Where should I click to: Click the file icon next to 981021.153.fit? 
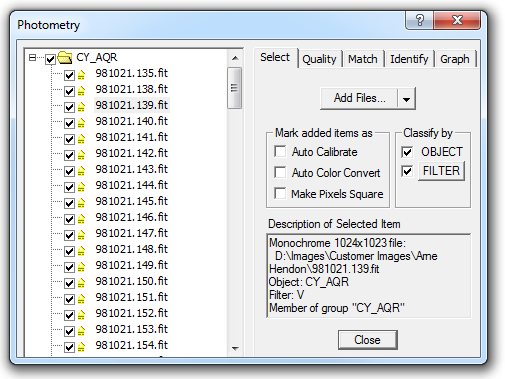(x=81, y=331)
